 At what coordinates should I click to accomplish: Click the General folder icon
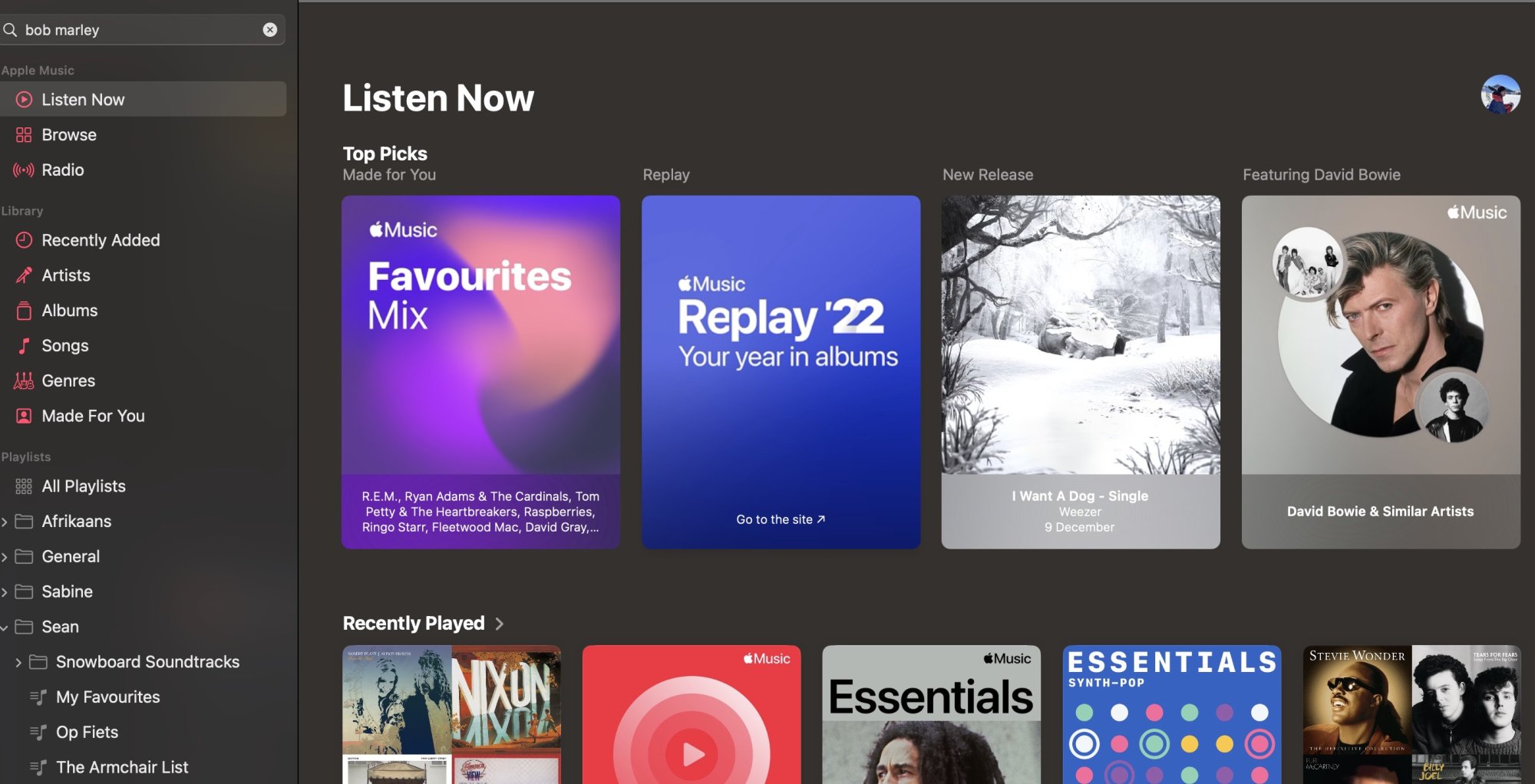24,557
